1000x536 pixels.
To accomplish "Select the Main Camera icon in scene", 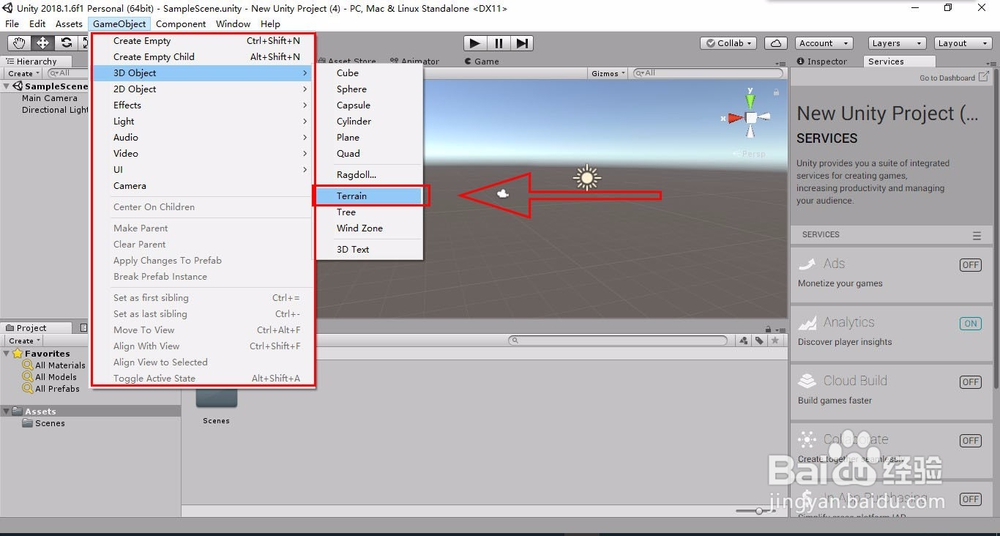I will [503, 193].
